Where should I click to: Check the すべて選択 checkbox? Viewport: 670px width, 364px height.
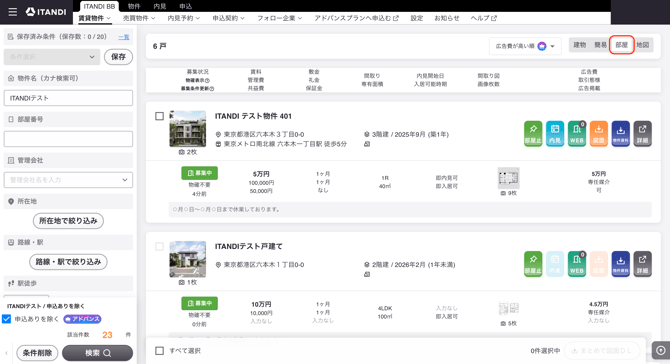pos(159,351)
